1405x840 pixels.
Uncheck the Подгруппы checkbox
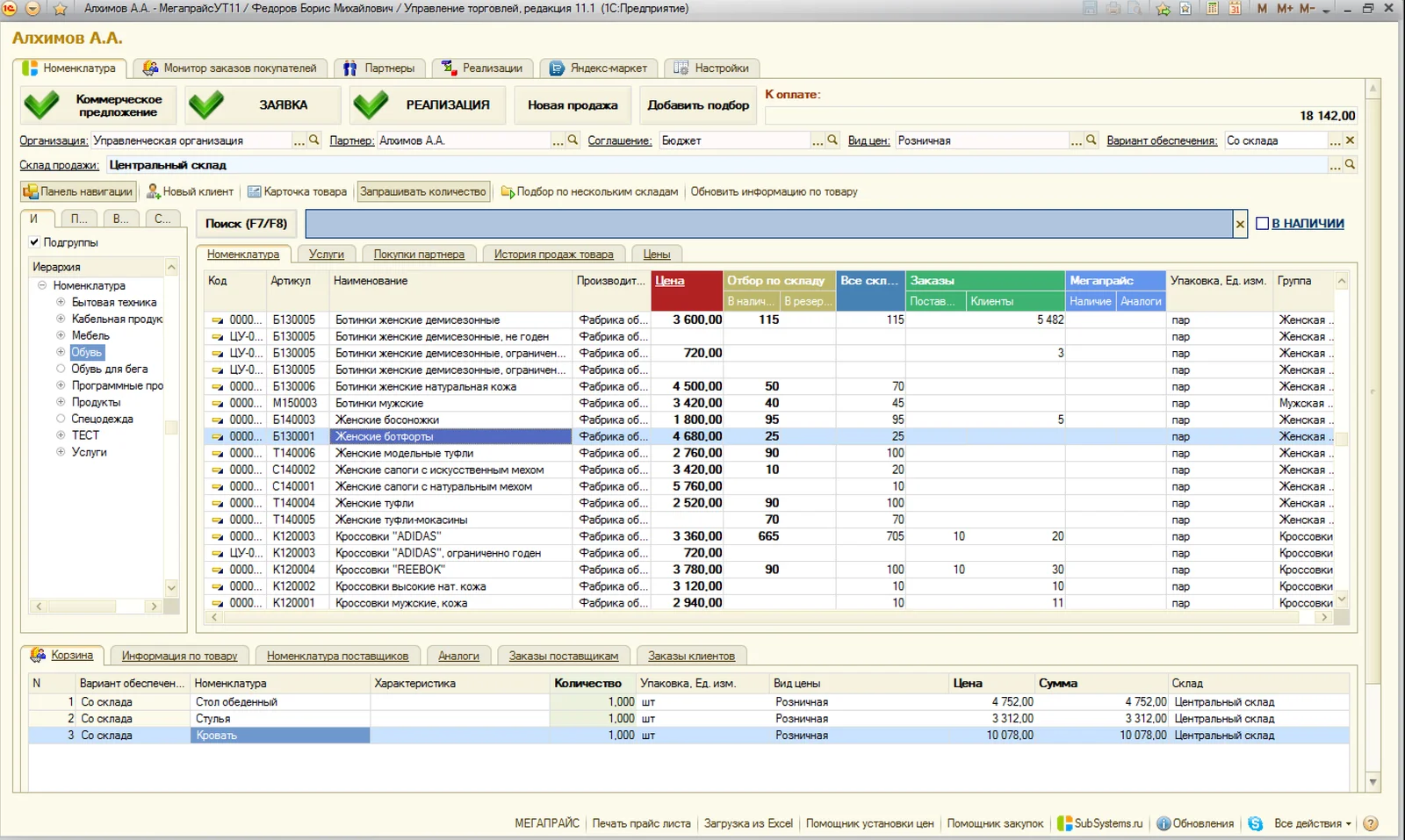[34, 242]
